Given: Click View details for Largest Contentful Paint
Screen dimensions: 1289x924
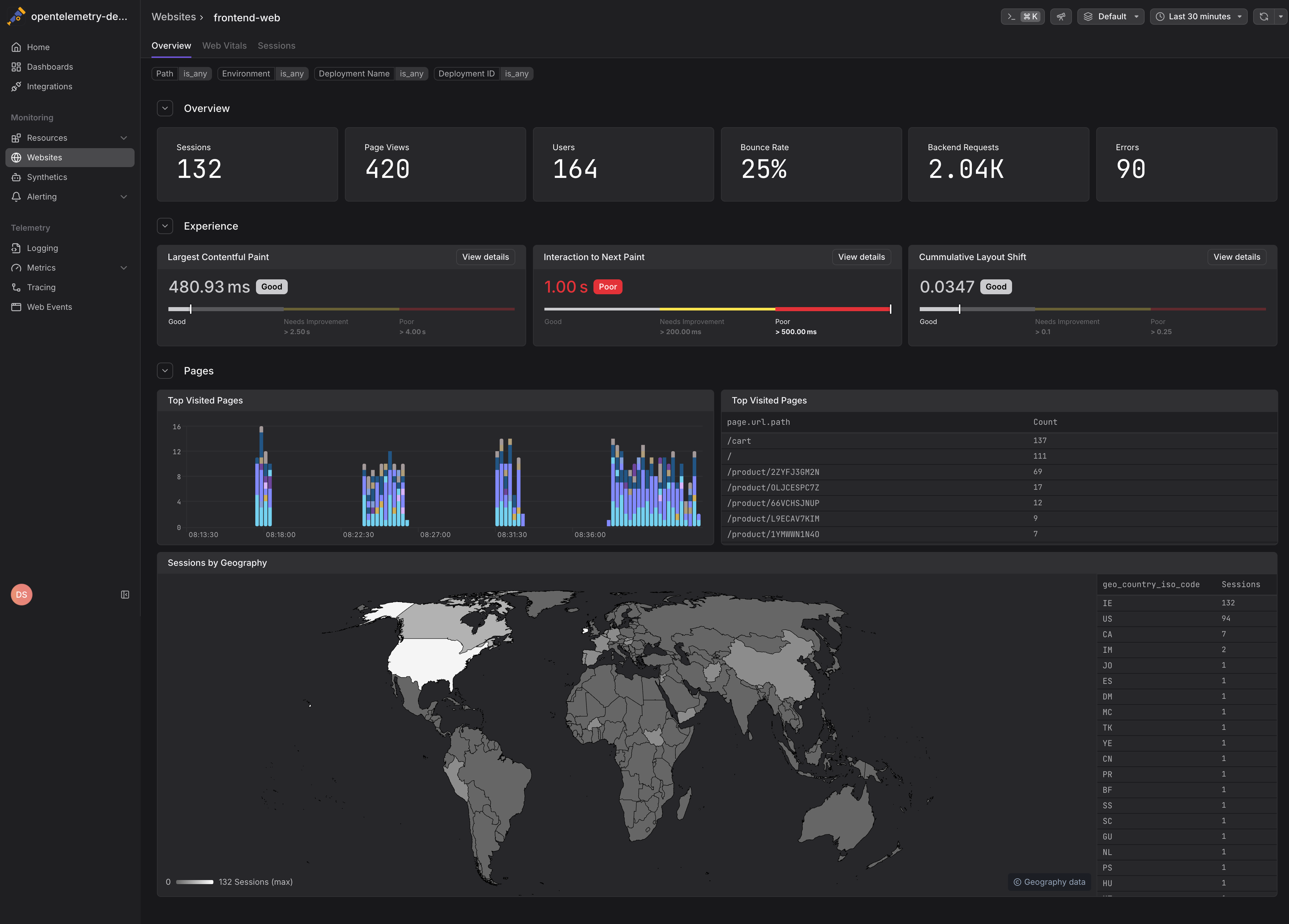Looking at the screenshot, I should click(x=485, y=257).
